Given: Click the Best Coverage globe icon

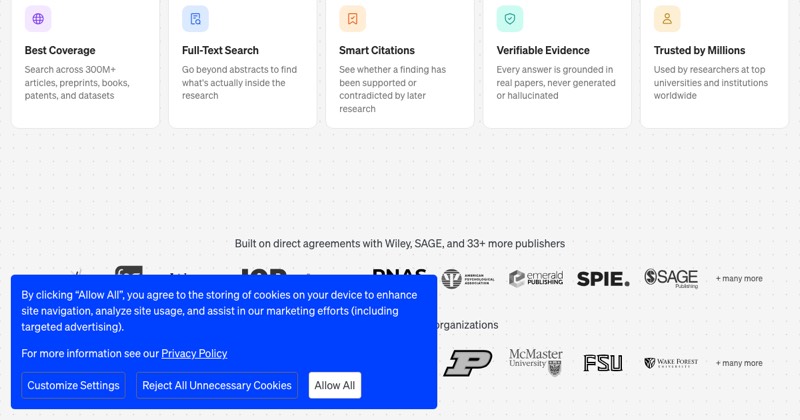Looking at the screenshot, I should [x=38, y=19].
